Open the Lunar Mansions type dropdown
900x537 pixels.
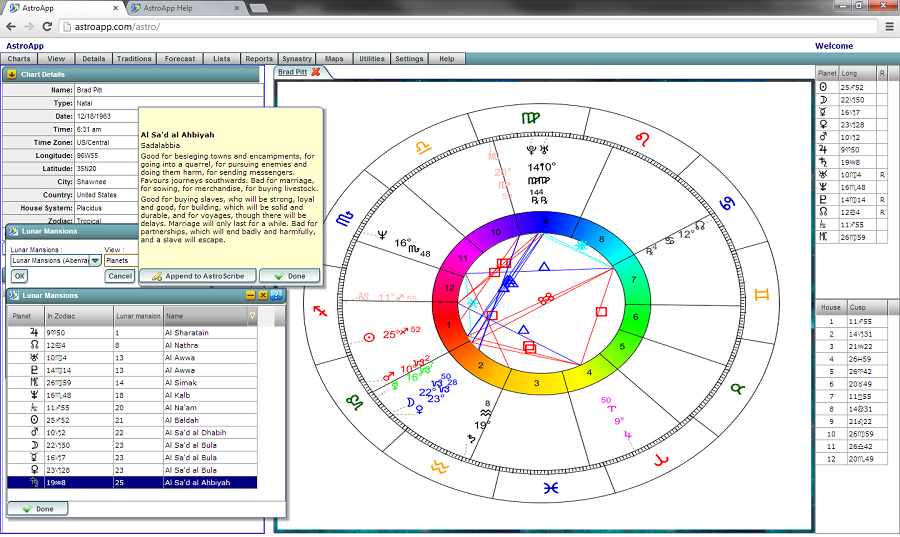[95, 260]
